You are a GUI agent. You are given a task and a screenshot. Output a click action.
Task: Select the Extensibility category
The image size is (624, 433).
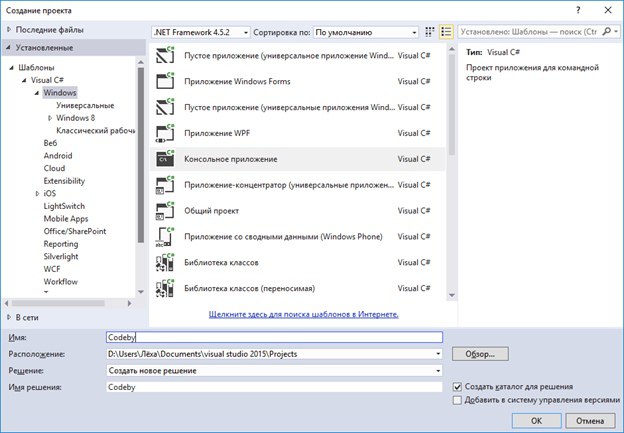[x=64, y=181]
